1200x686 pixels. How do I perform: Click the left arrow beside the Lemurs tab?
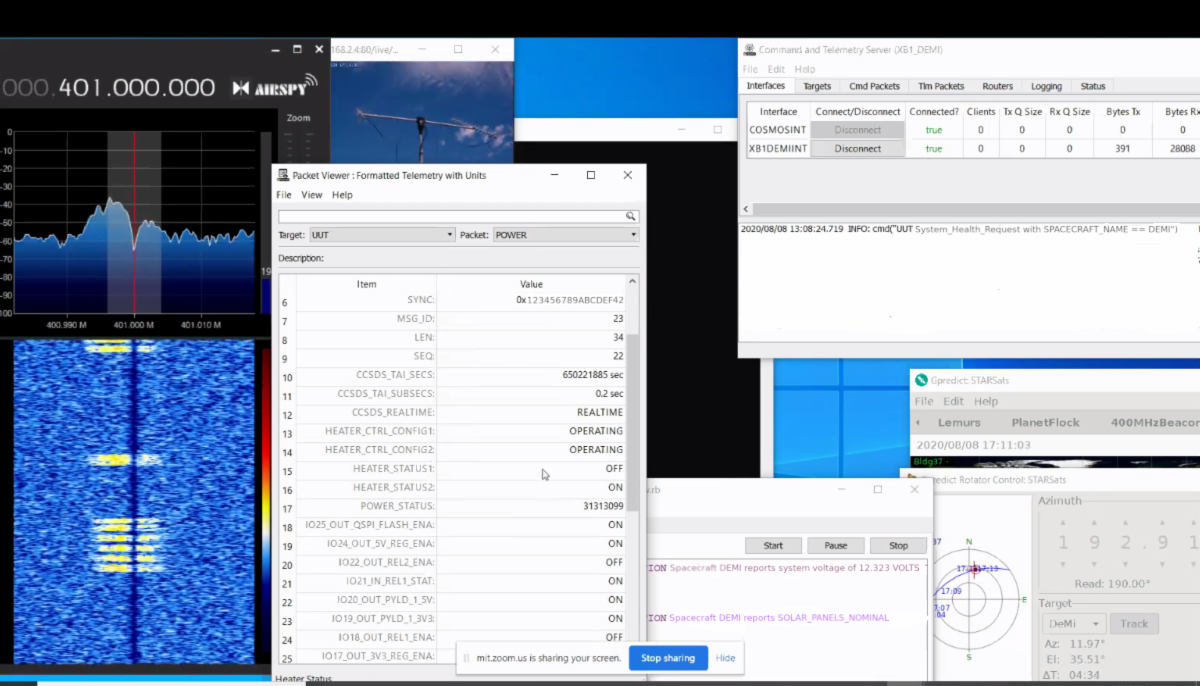tap(918, 423)
